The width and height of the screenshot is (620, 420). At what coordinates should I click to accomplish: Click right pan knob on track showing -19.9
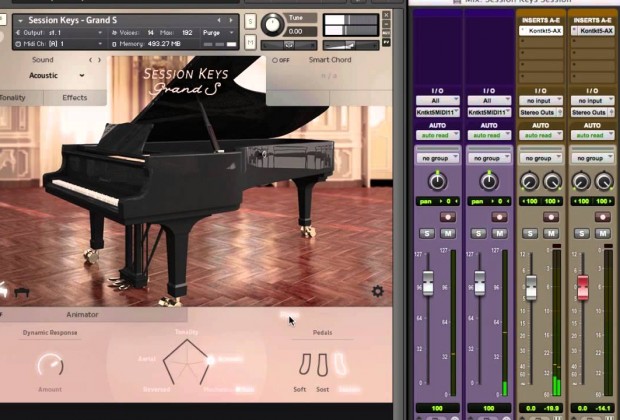click(552, 181)
